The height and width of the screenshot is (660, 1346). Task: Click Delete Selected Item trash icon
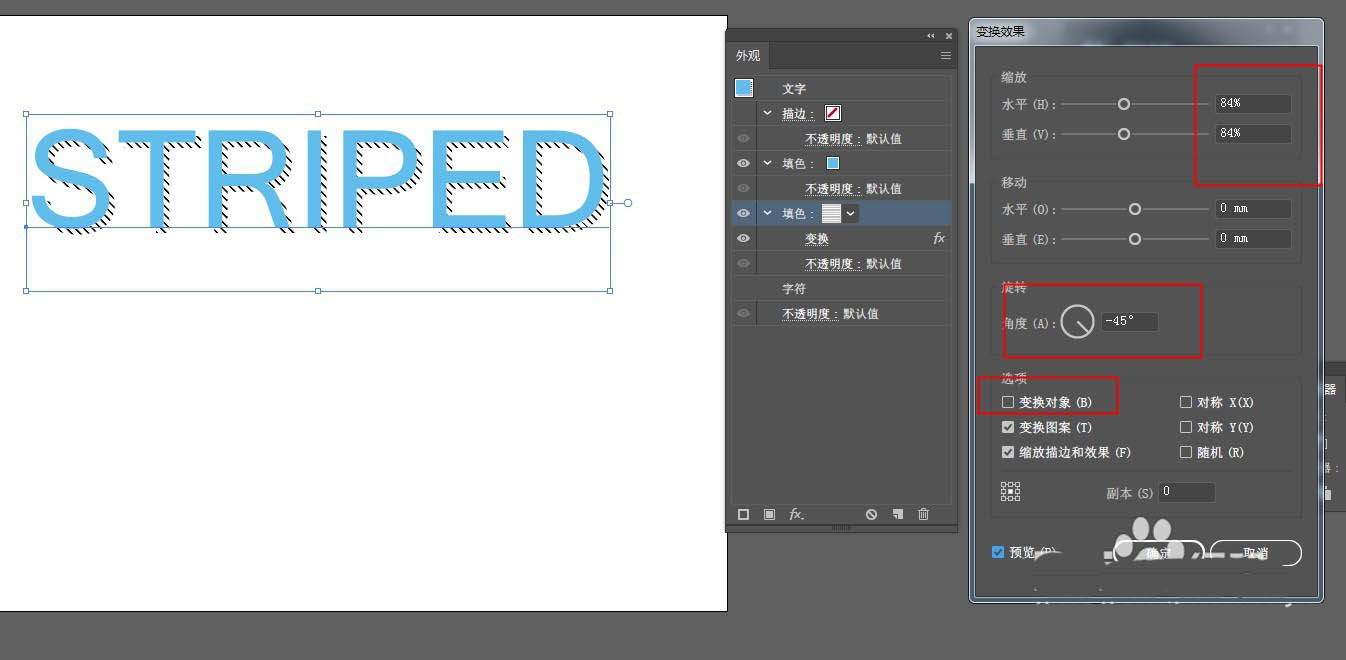[923, 514]
